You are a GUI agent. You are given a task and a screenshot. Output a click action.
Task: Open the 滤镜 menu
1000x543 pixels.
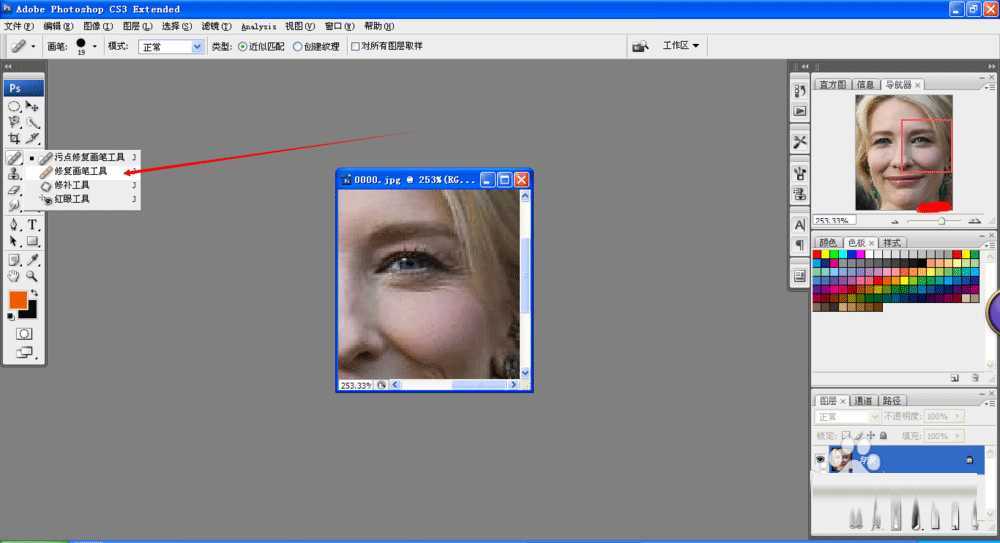click(x=210, y=26)
